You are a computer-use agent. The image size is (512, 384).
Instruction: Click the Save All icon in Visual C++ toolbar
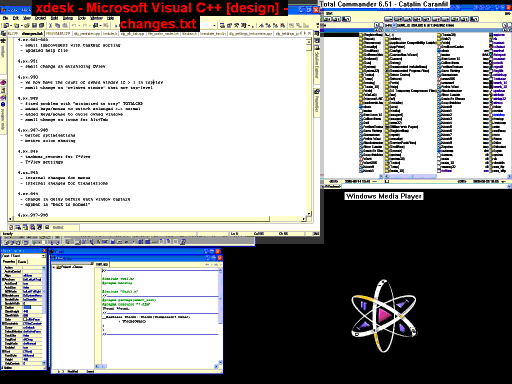pos(42,25)
